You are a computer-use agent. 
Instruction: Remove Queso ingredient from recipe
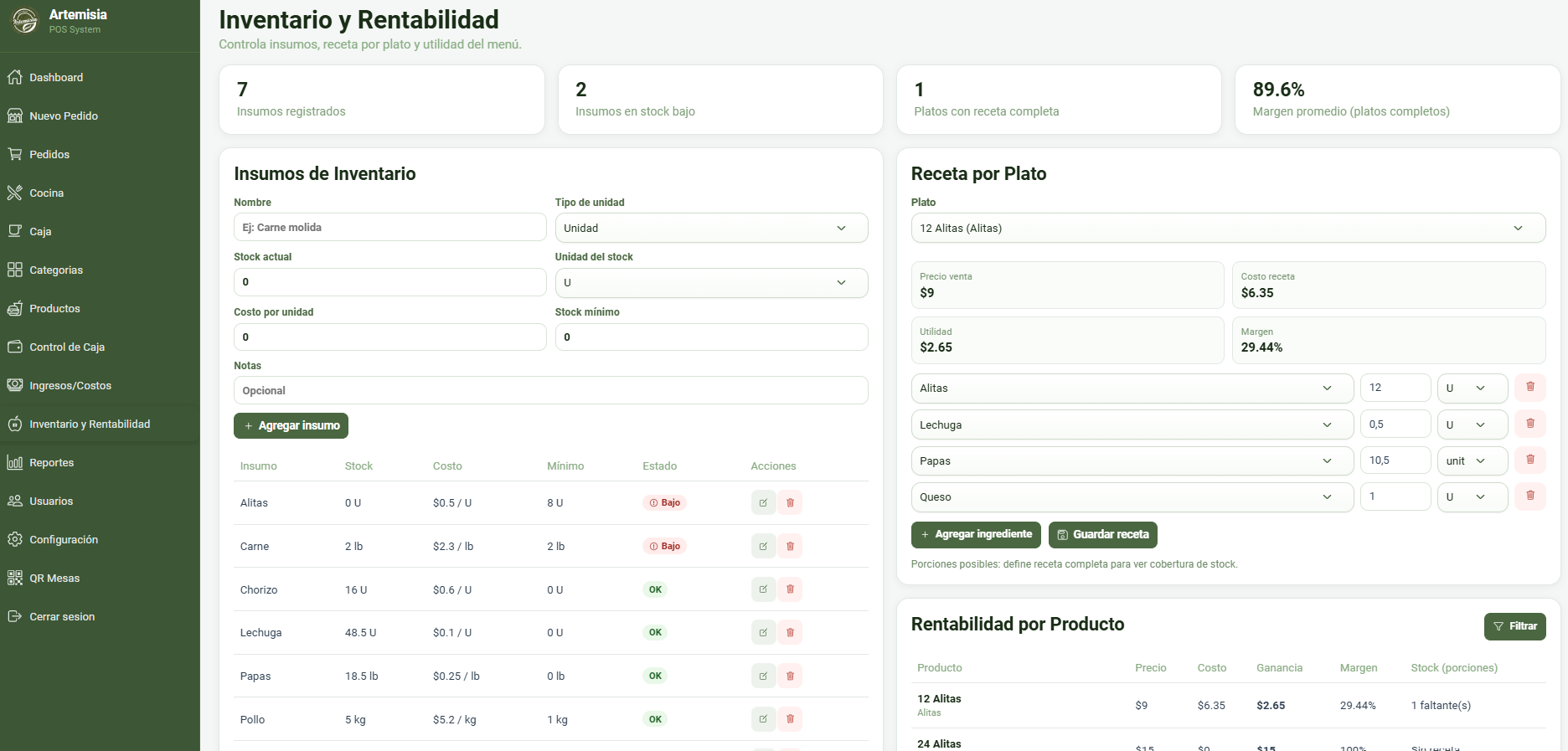coord(1530,496)
